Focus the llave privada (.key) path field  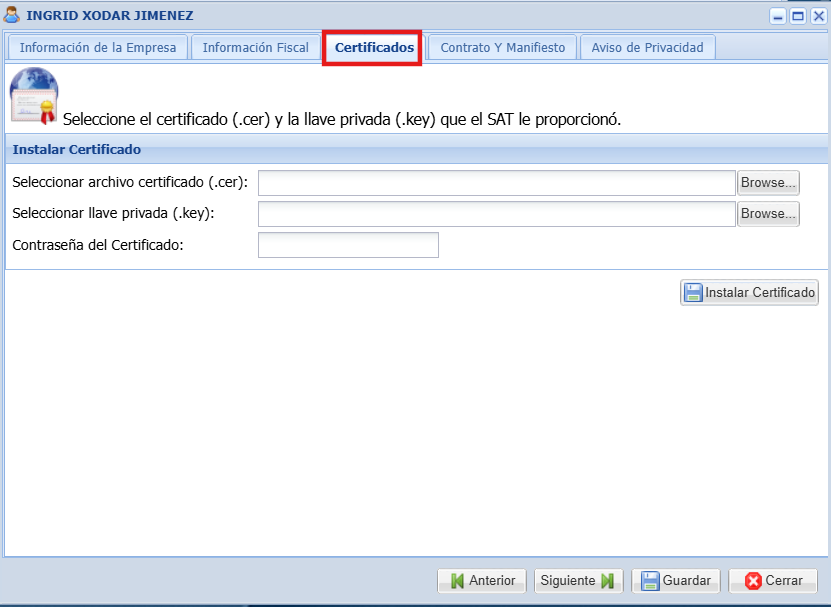click(497, 214)
